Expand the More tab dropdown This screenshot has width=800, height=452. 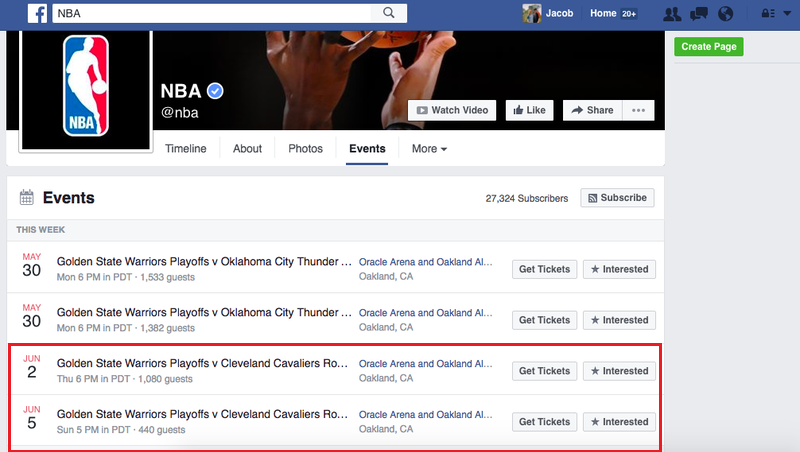(x=429, y=148)
